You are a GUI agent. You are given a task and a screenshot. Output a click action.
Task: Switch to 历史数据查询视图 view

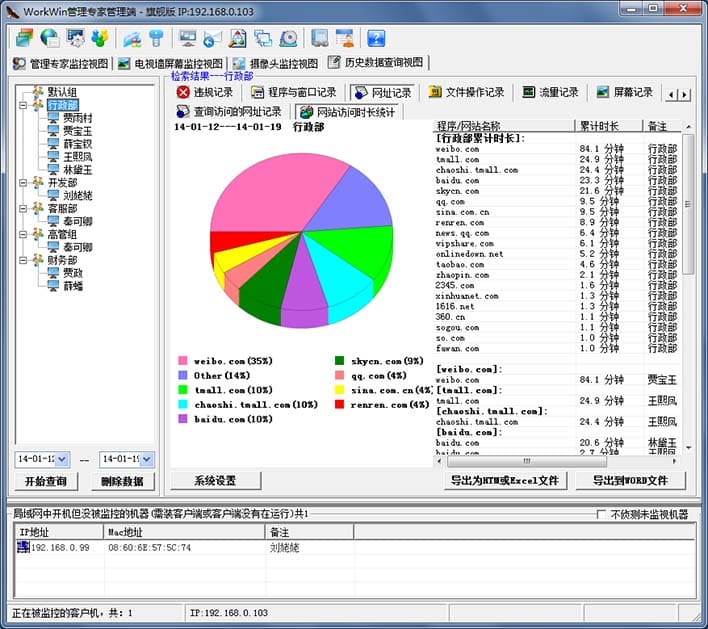pos(376,62)
